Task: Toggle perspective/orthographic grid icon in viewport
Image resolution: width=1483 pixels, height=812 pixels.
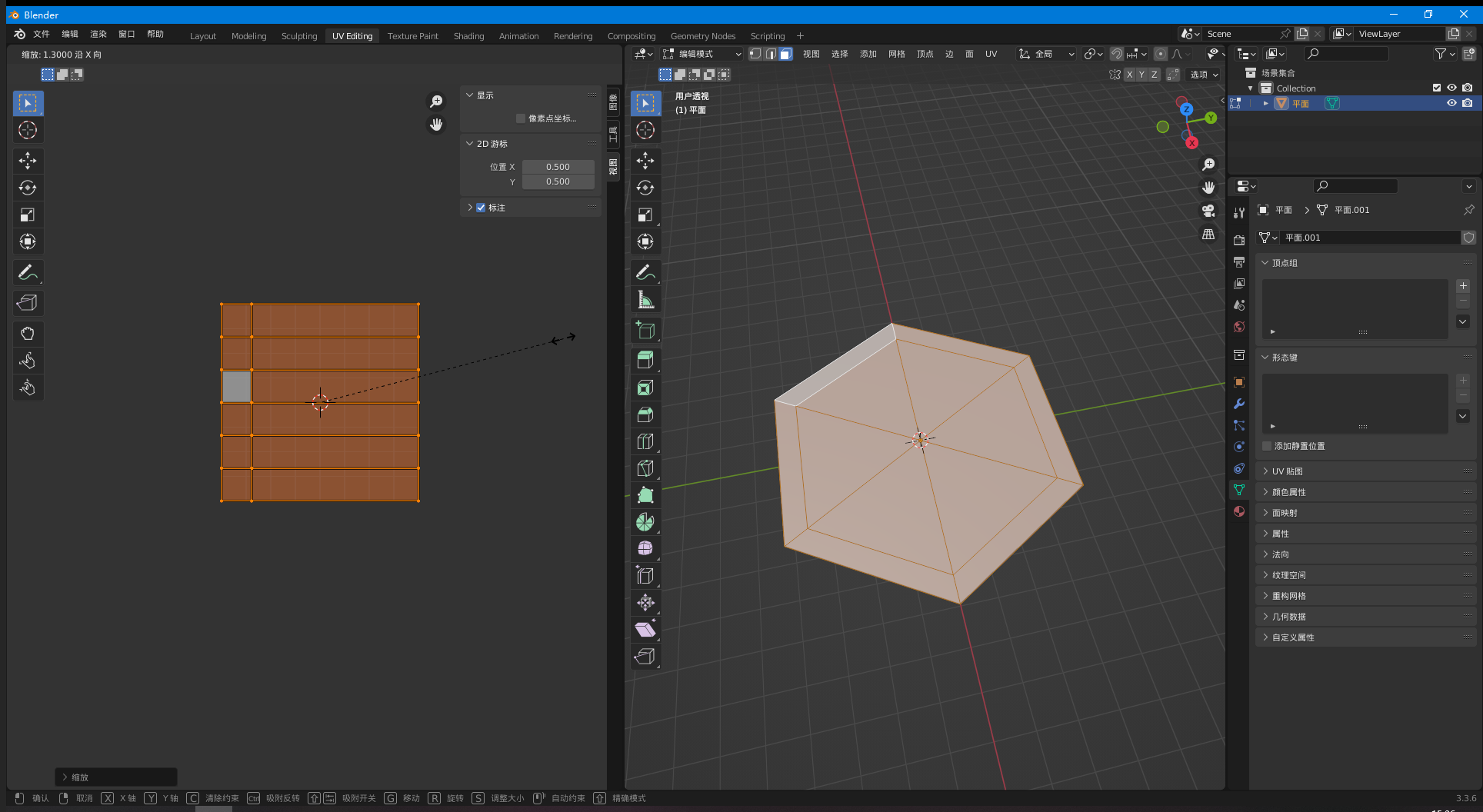Action: 1208,234
